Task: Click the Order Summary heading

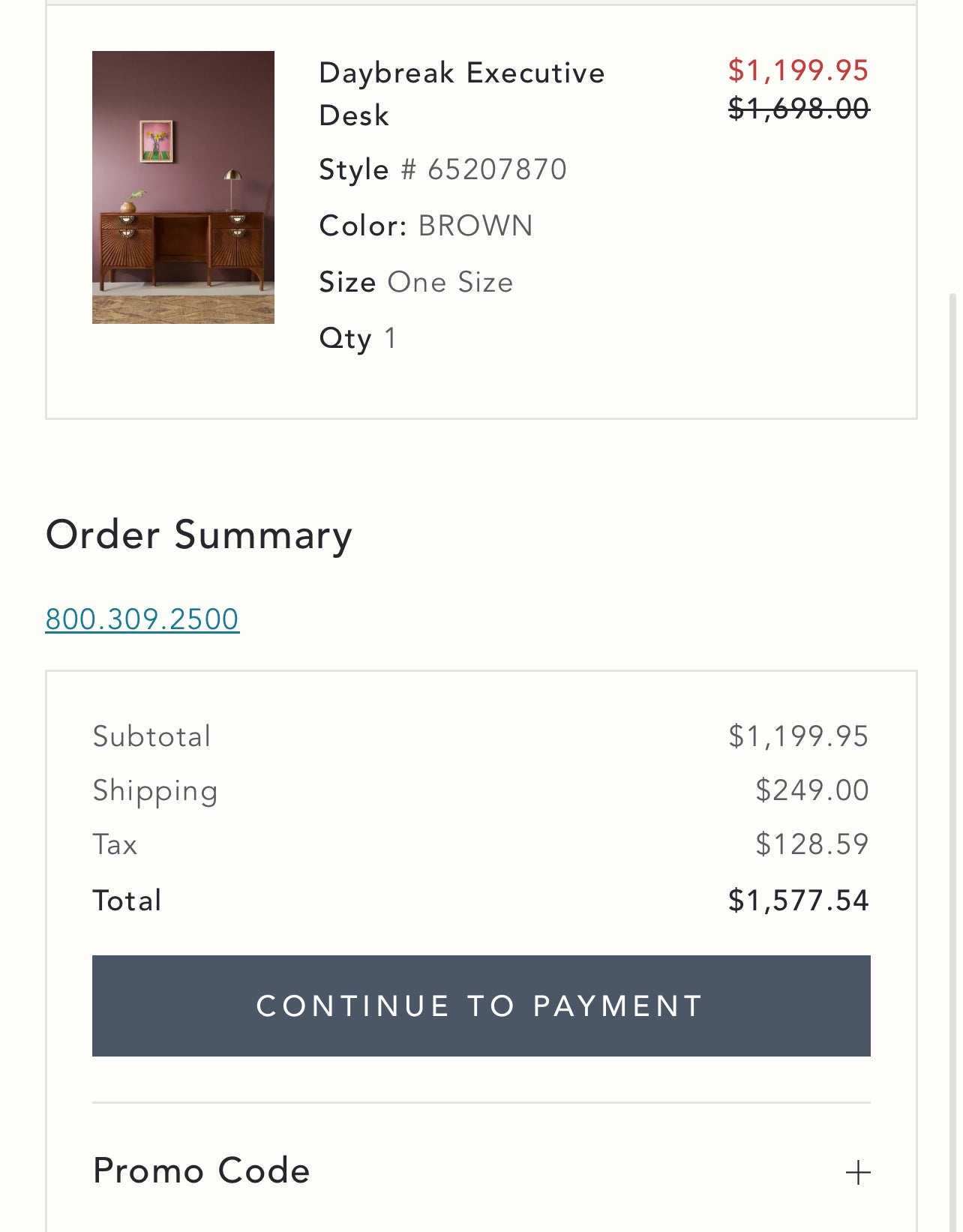Action: click(x=199, y=535)
